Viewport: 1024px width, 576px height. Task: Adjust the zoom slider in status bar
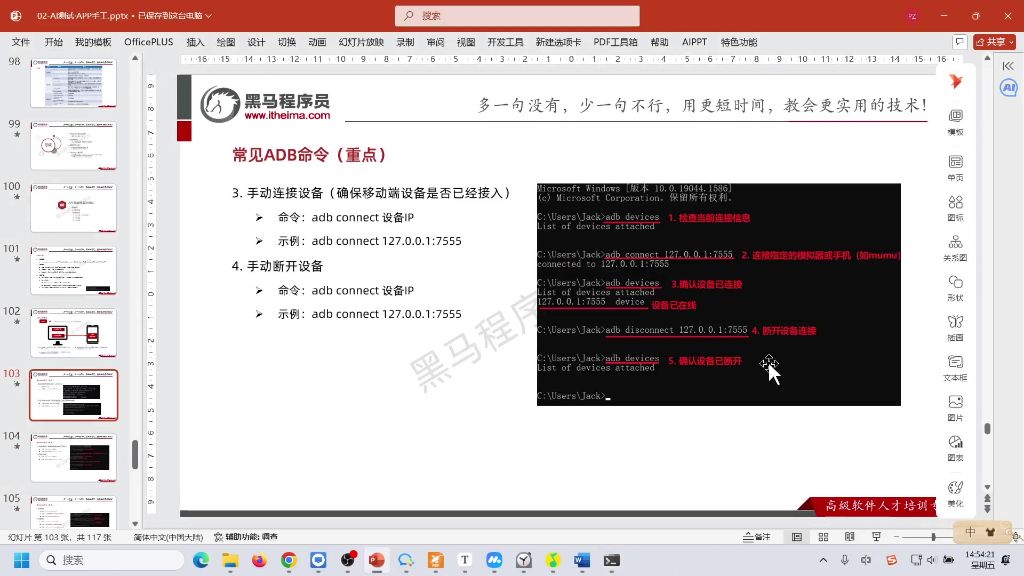(x=933, y=537)
